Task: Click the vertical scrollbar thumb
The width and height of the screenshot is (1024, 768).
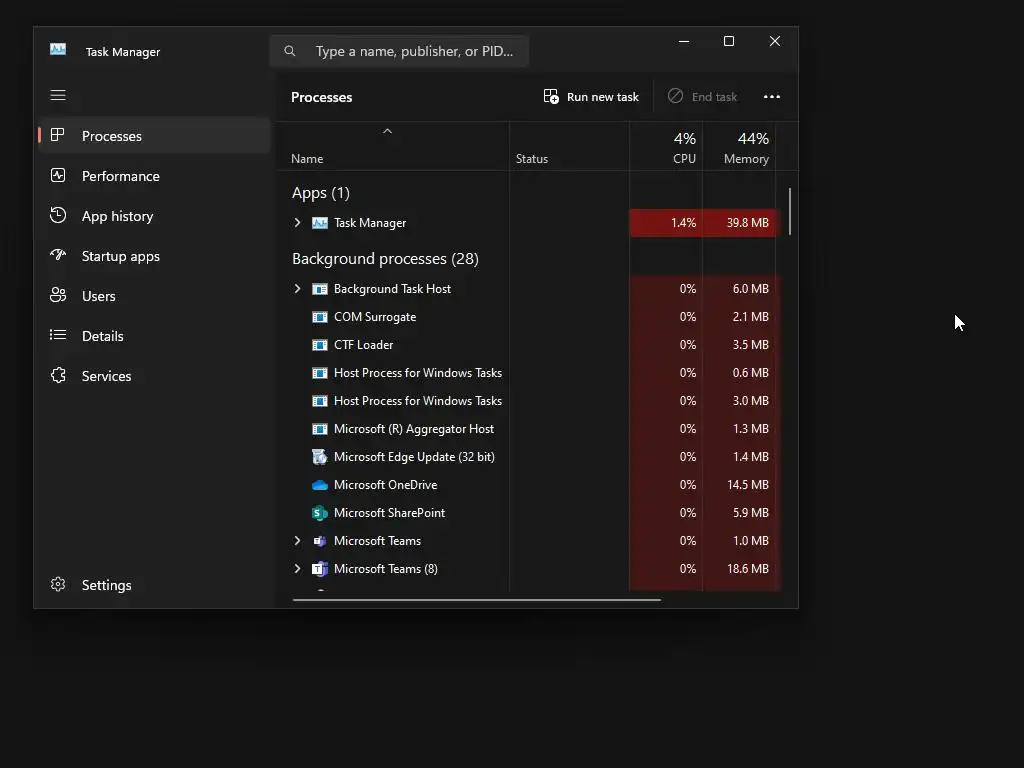Action: coord(790,212)
